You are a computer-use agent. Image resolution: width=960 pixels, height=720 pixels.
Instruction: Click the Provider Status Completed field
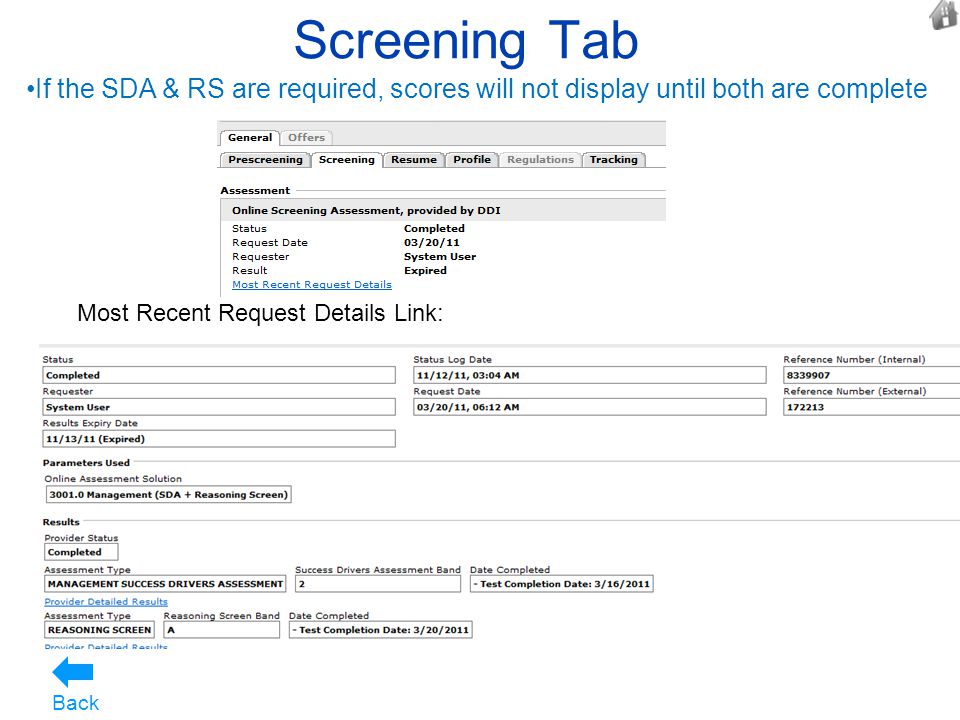[81, 552]
